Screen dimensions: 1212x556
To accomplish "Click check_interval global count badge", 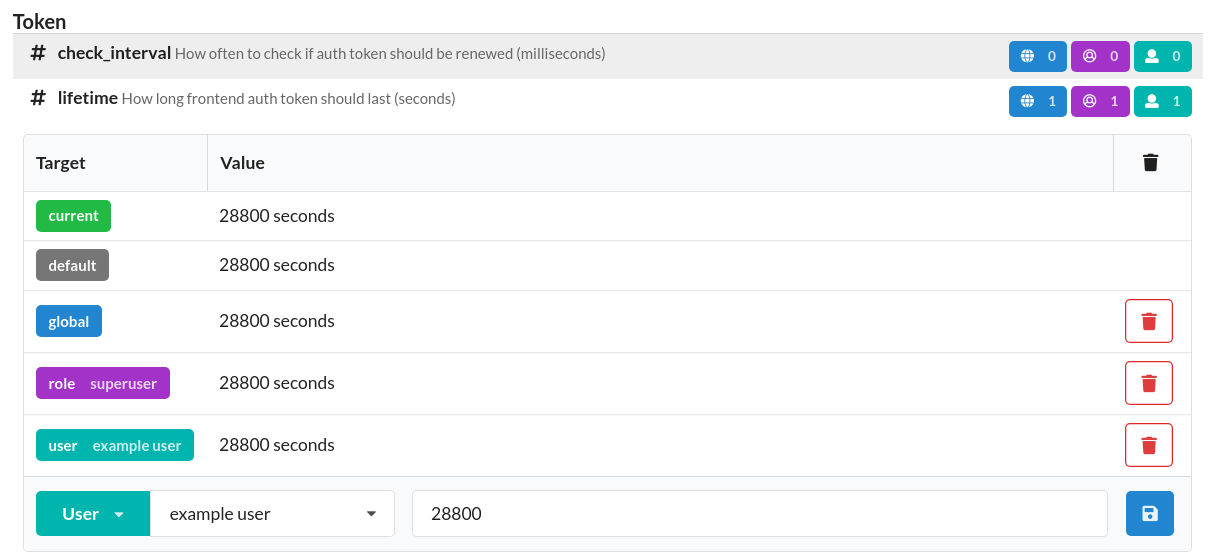I will [x=1038, y=56].
